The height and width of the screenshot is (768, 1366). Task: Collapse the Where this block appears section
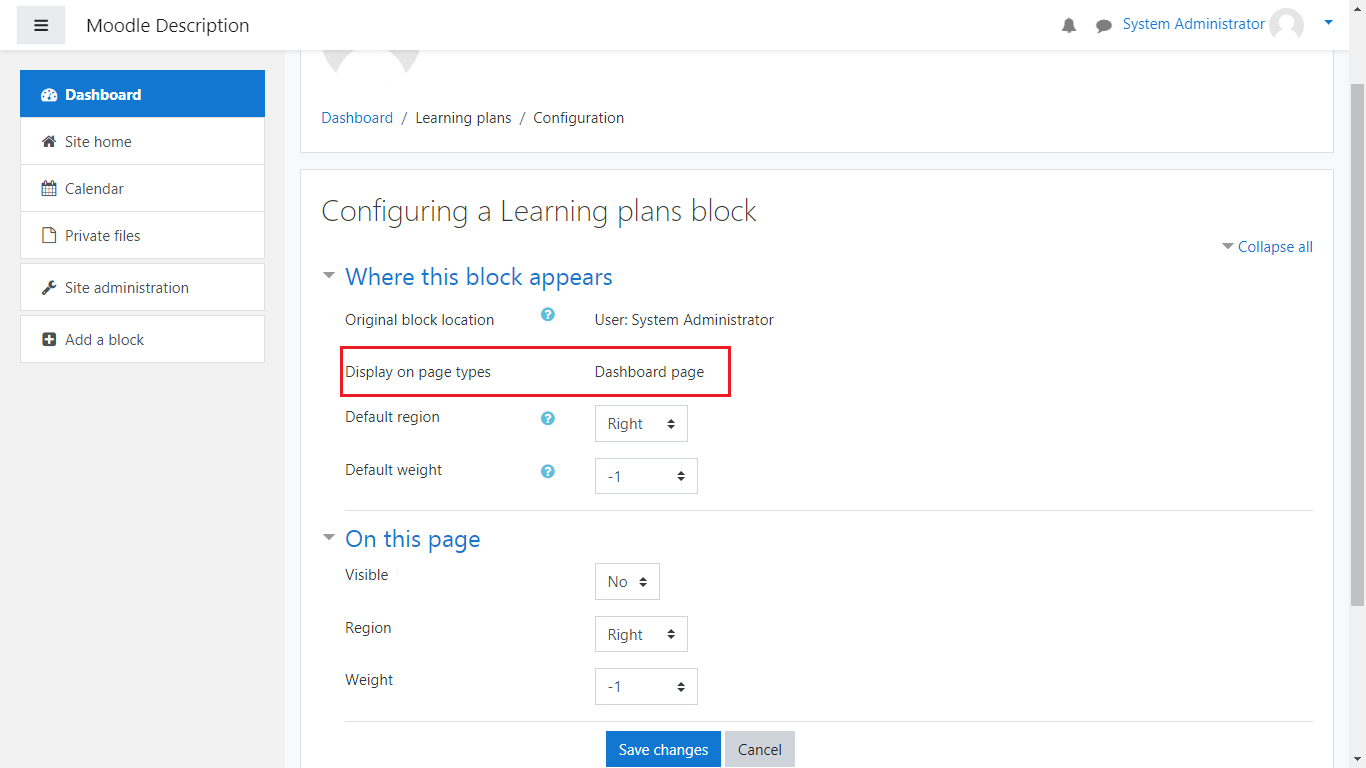478,277
